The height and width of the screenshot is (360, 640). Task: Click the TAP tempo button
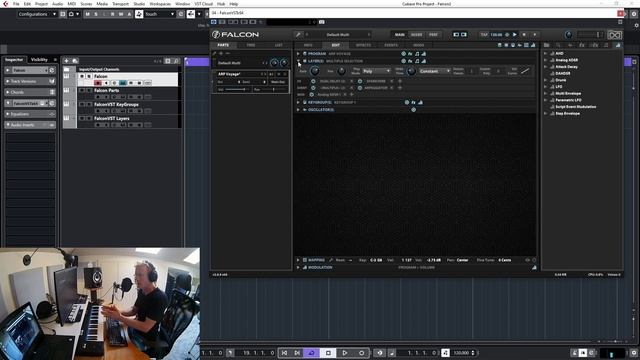[x=484, y=35]
